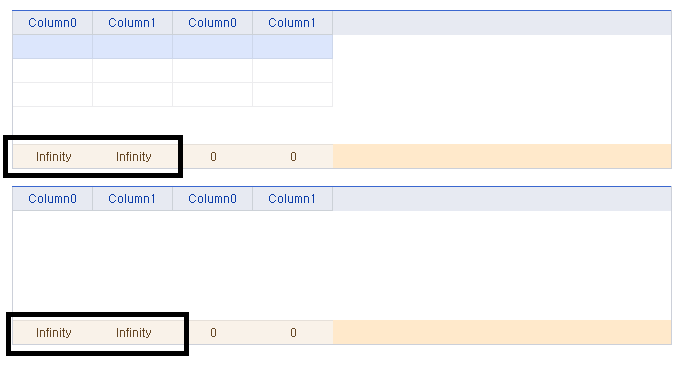This screenshot has width=684, height=366.
Task: Click third row's first cell in upper grid
Action: pyautogui.click(x=52, y=94)
